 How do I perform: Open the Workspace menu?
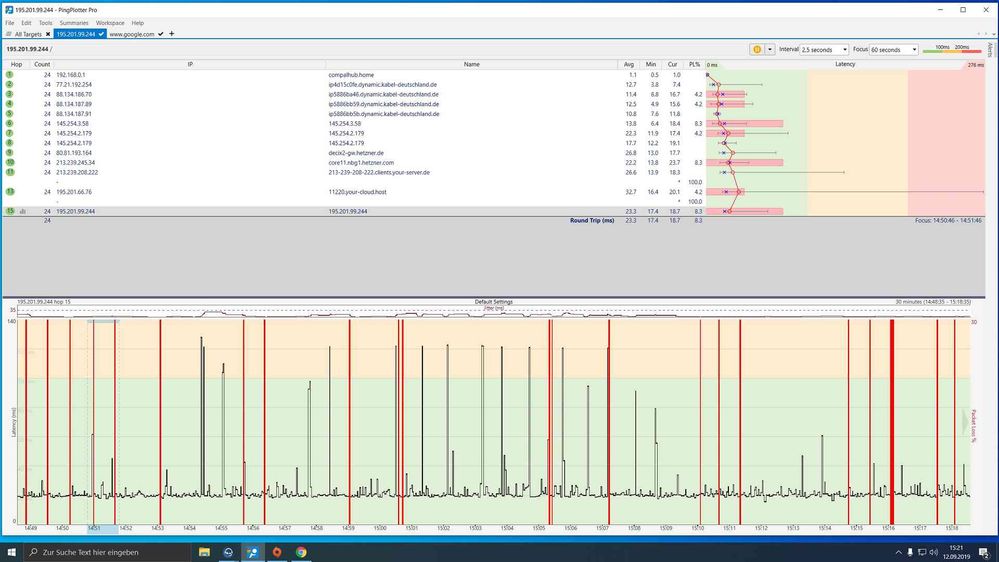[x=110, y=22]
